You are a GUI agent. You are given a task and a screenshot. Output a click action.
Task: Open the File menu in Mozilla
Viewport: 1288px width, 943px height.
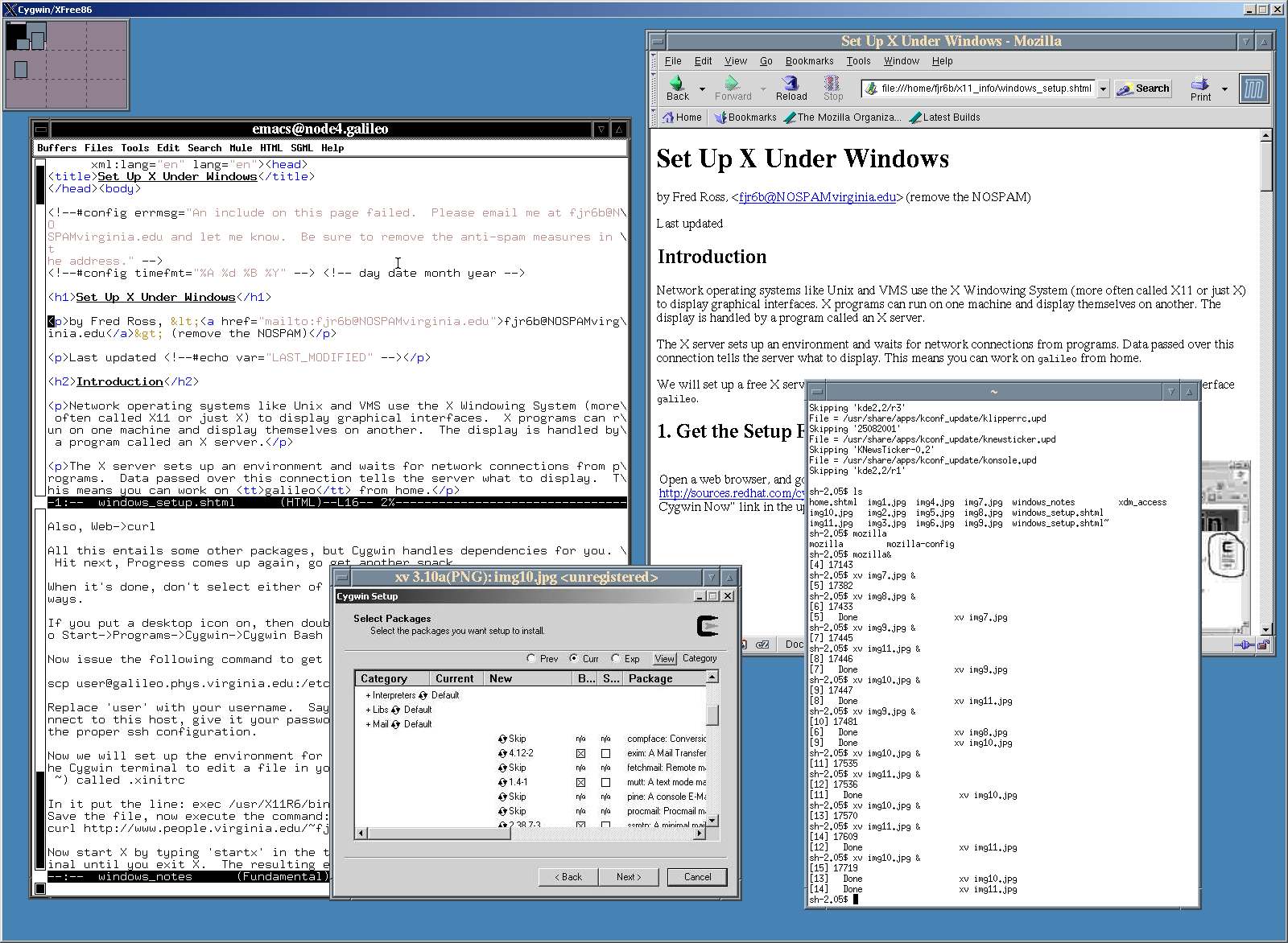673,61
